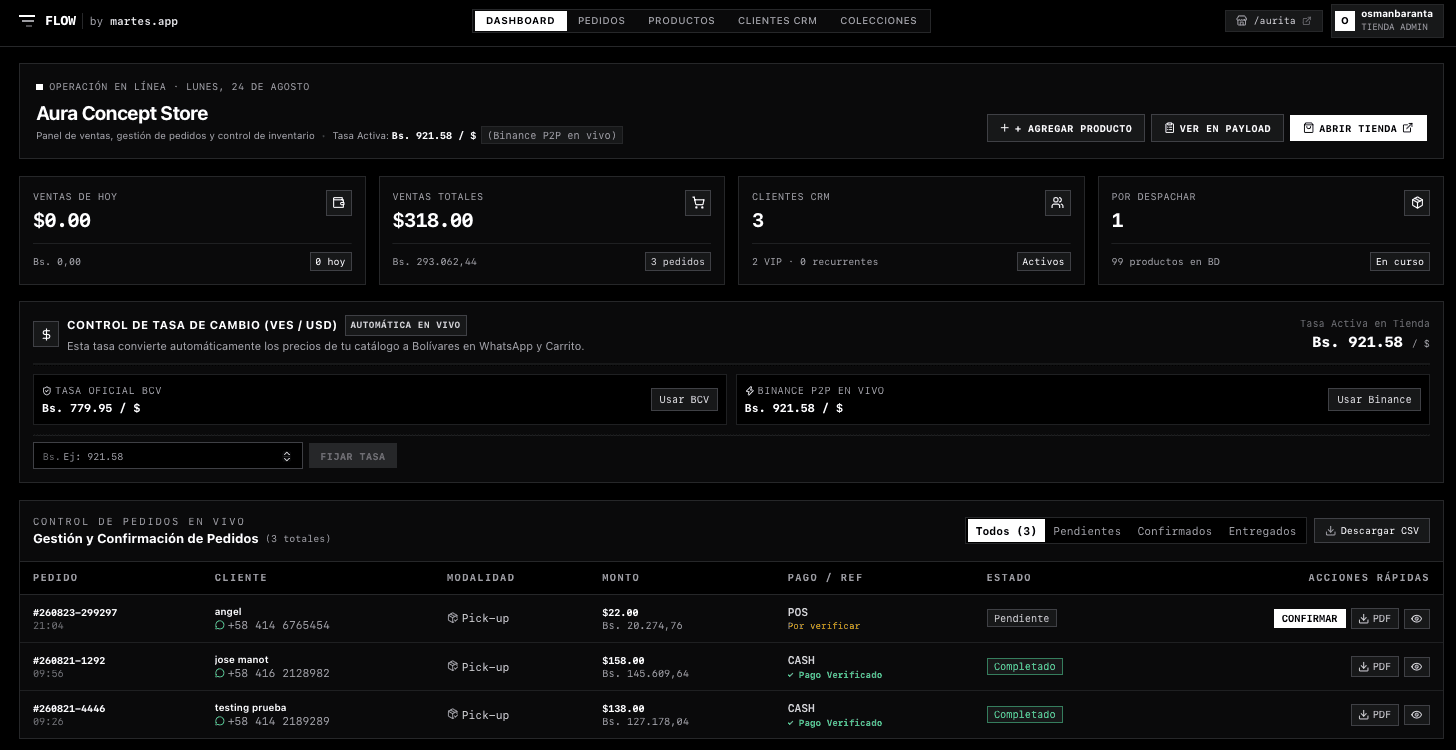View details of order #260821-1292 via eye icon

point(1417,667)
